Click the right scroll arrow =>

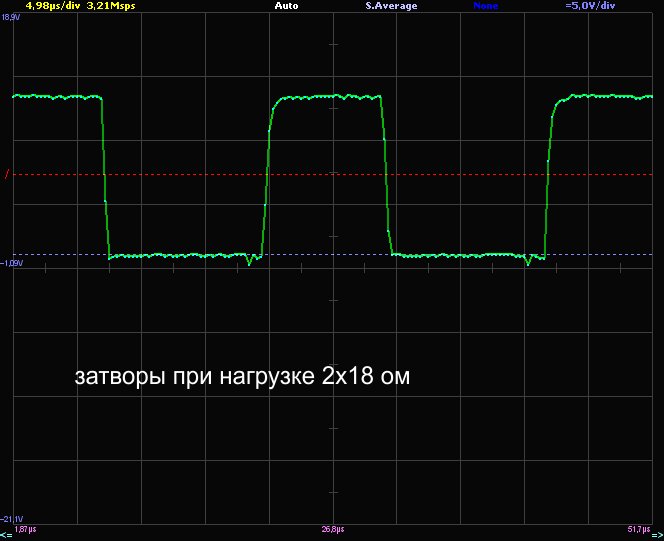(658, 536)
